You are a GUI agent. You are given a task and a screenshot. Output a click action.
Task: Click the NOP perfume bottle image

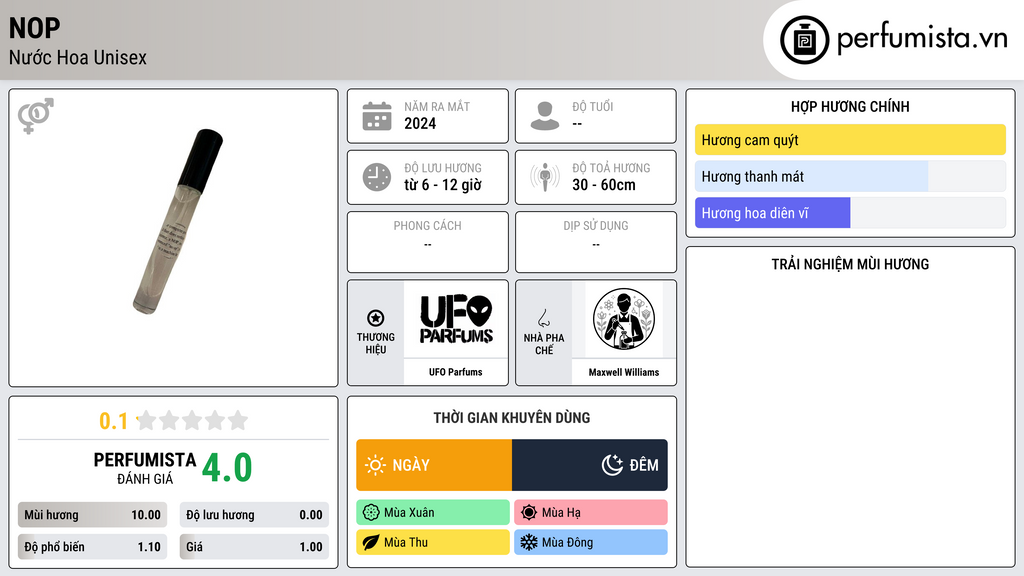tap(178, 221)
